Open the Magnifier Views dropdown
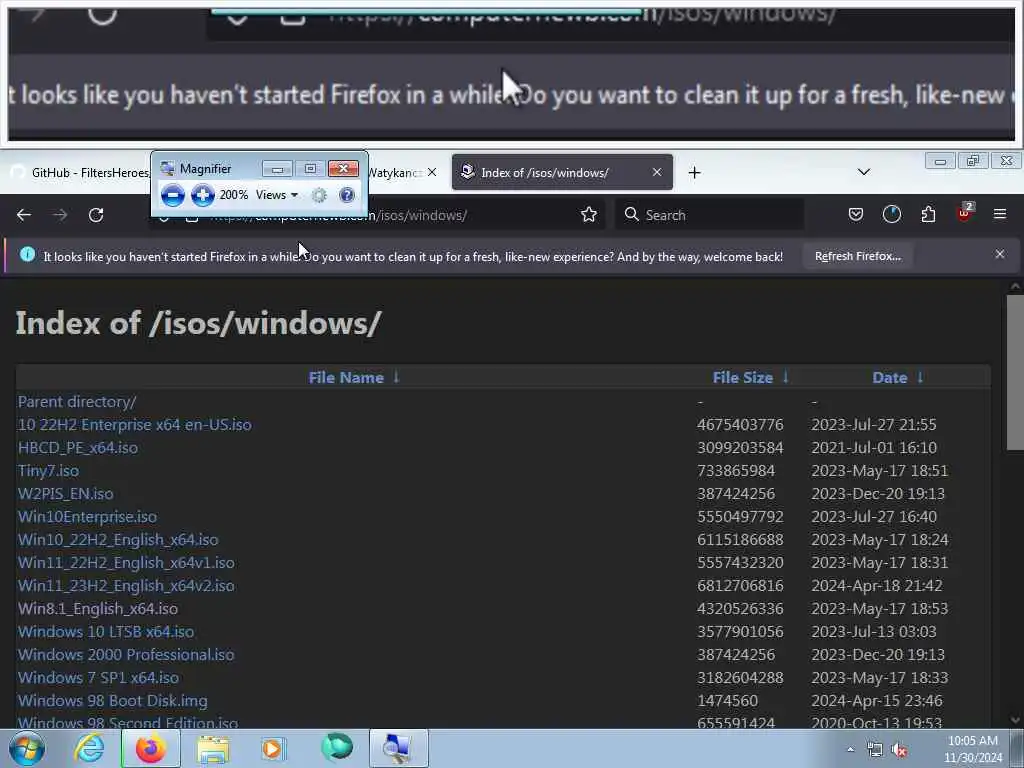Screen dimensions: 1024x768 click(277, 195)
